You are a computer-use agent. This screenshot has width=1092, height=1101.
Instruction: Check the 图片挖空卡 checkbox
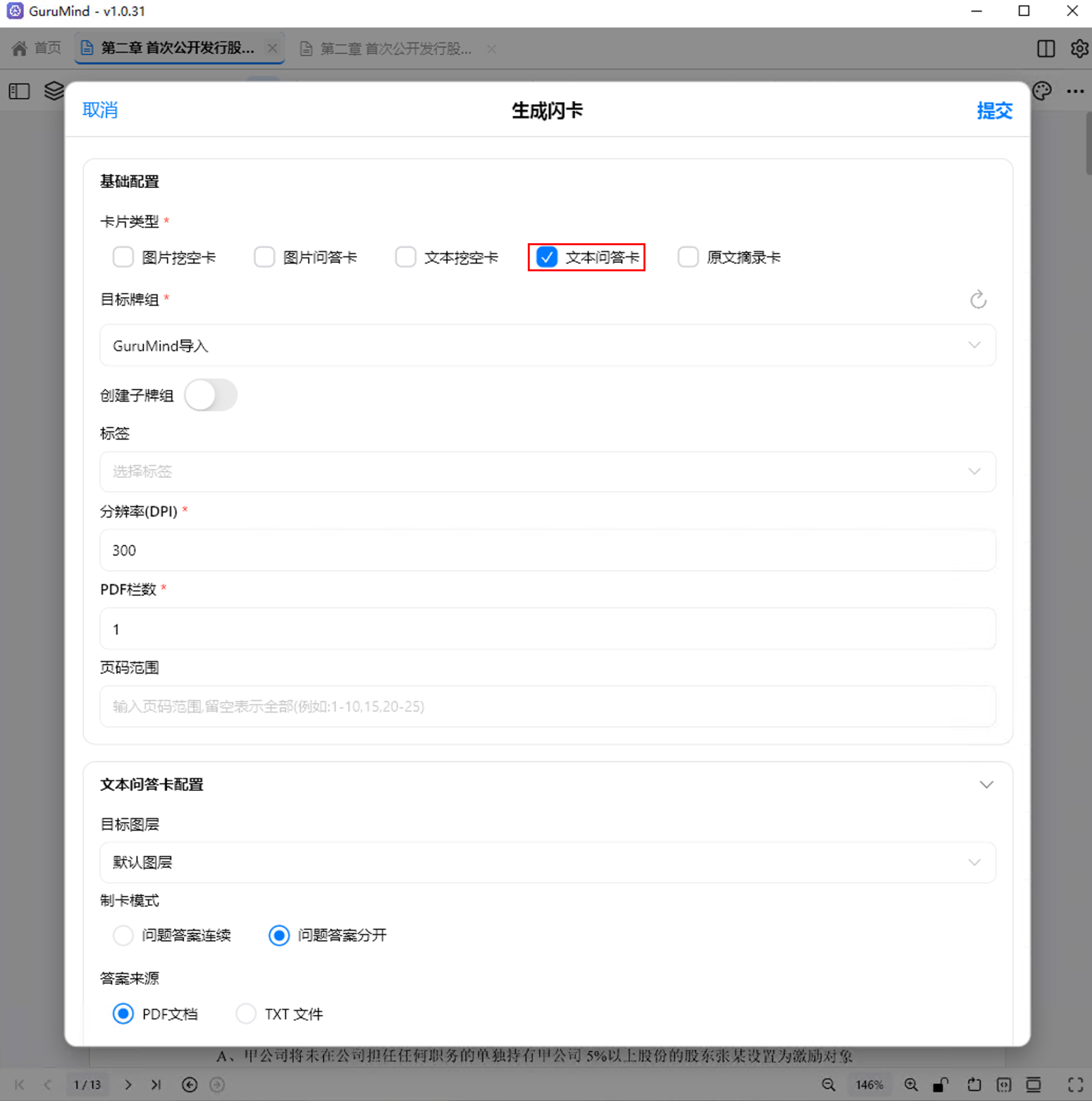click(x=123, y=257)
